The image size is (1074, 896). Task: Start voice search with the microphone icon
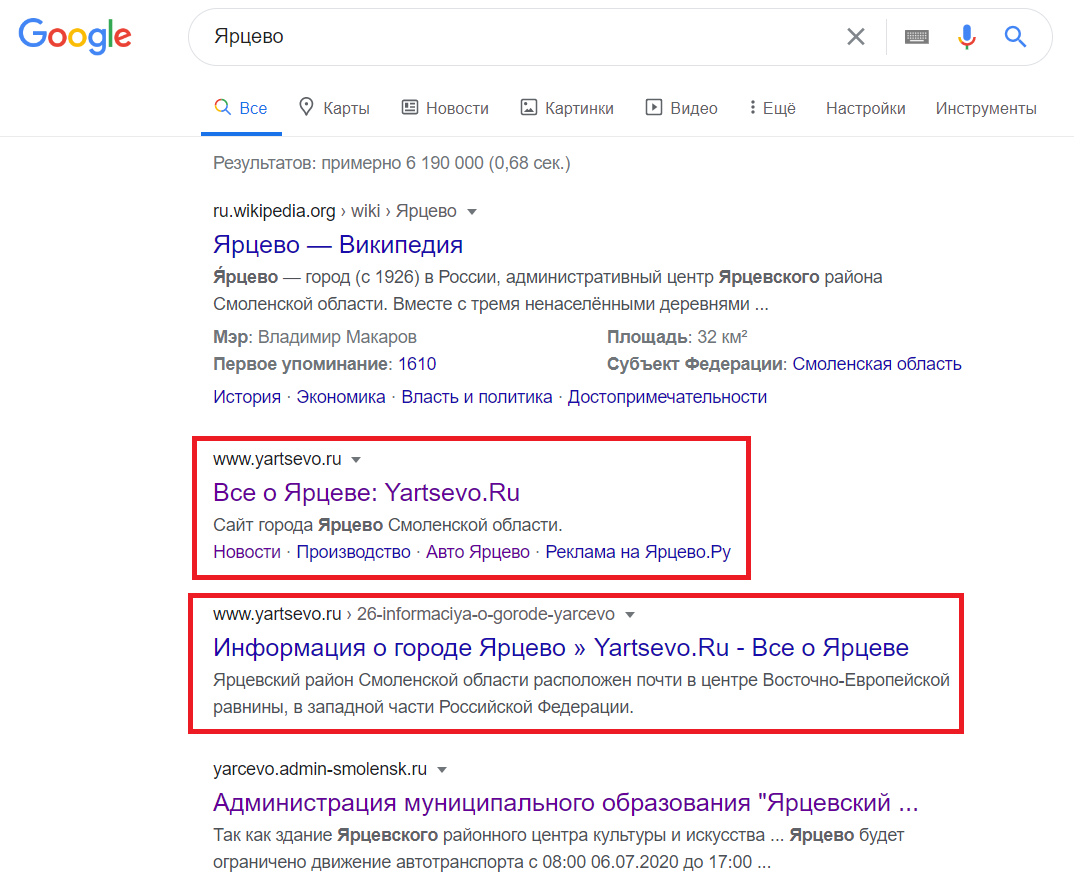[x=966, y=36]
